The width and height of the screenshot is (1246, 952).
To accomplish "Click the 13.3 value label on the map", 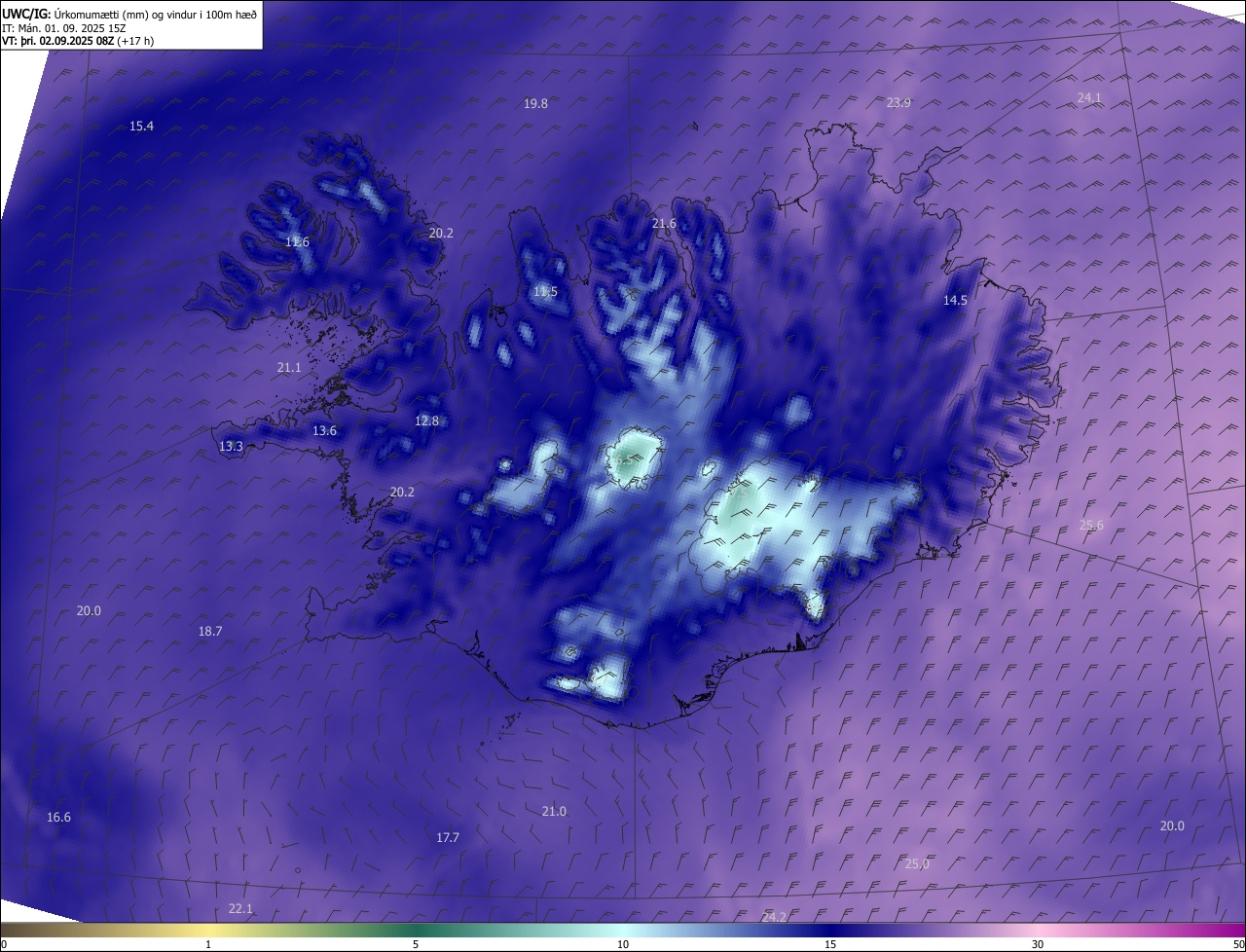I will tap(231, 447).
